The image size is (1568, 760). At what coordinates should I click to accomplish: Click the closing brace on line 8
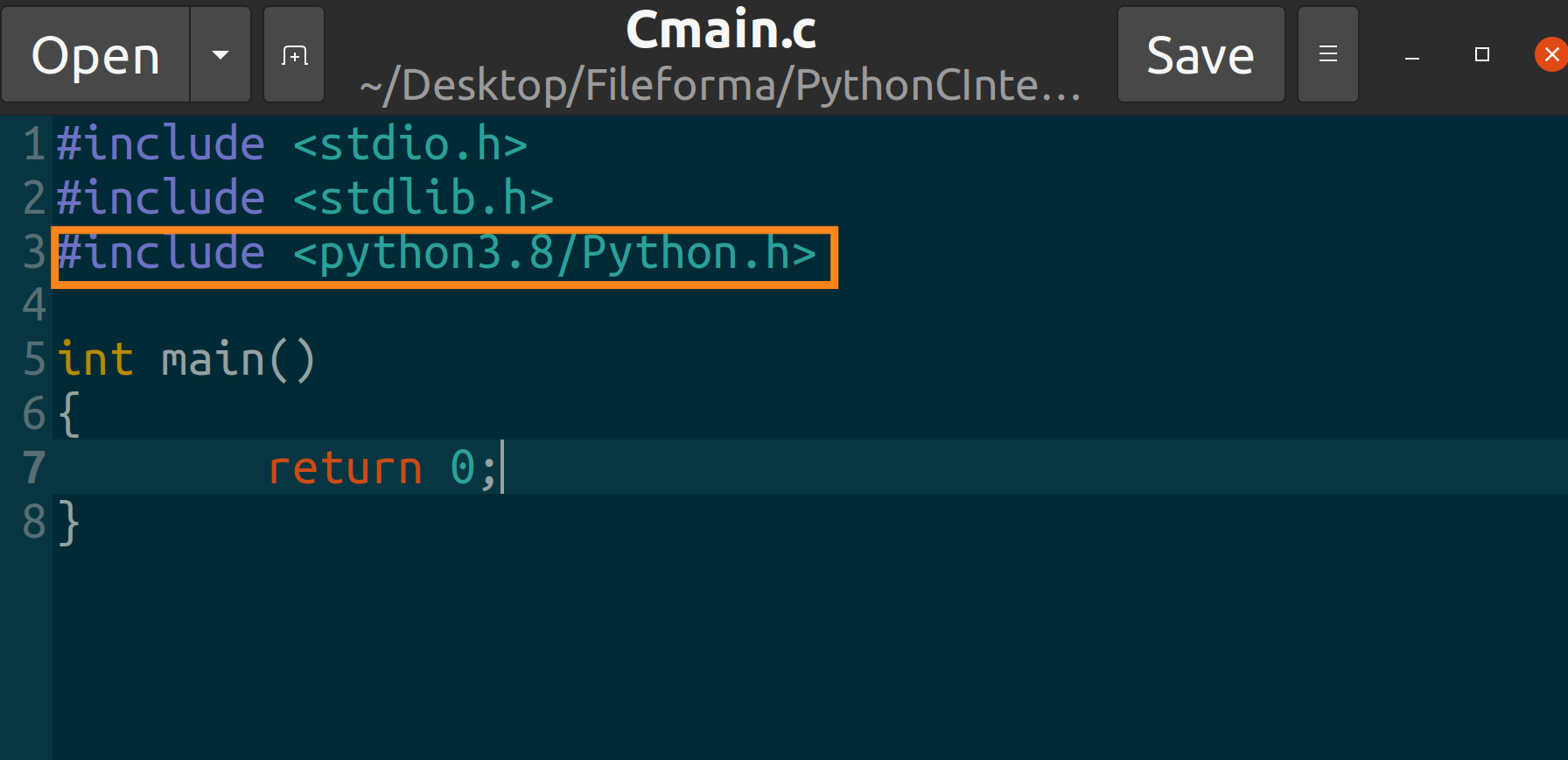pyautogui.click(x=68, y=522)
